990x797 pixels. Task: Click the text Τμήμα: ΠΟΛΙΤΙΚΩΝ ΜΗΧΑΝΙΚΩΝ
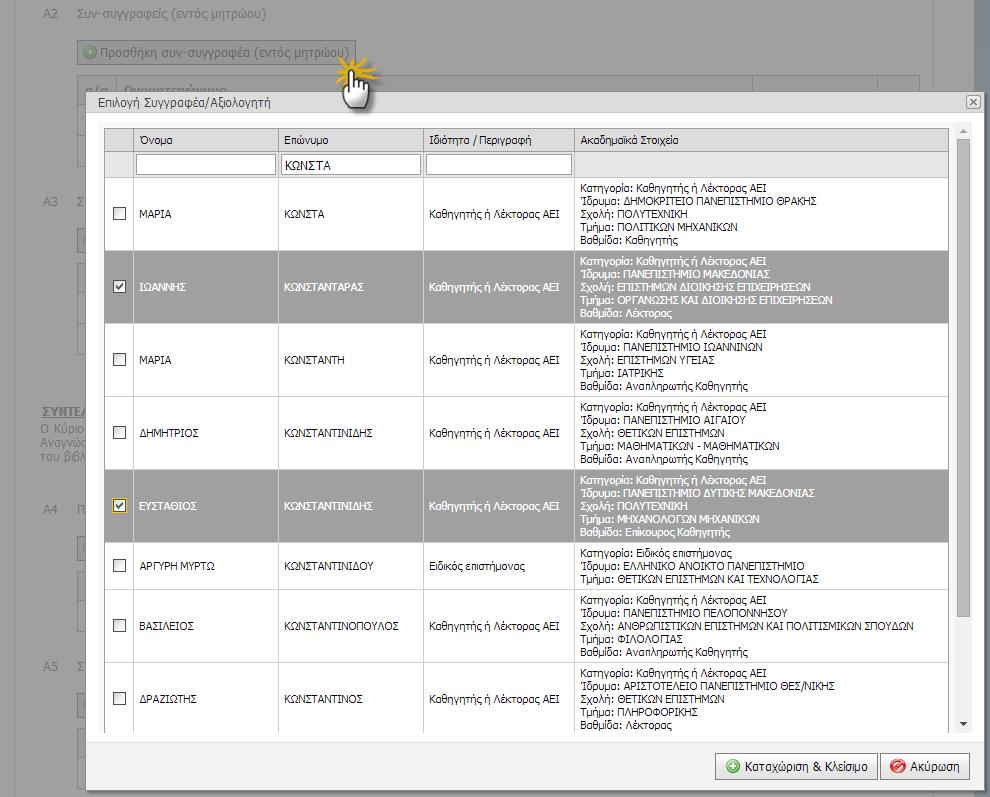point(659,227)
